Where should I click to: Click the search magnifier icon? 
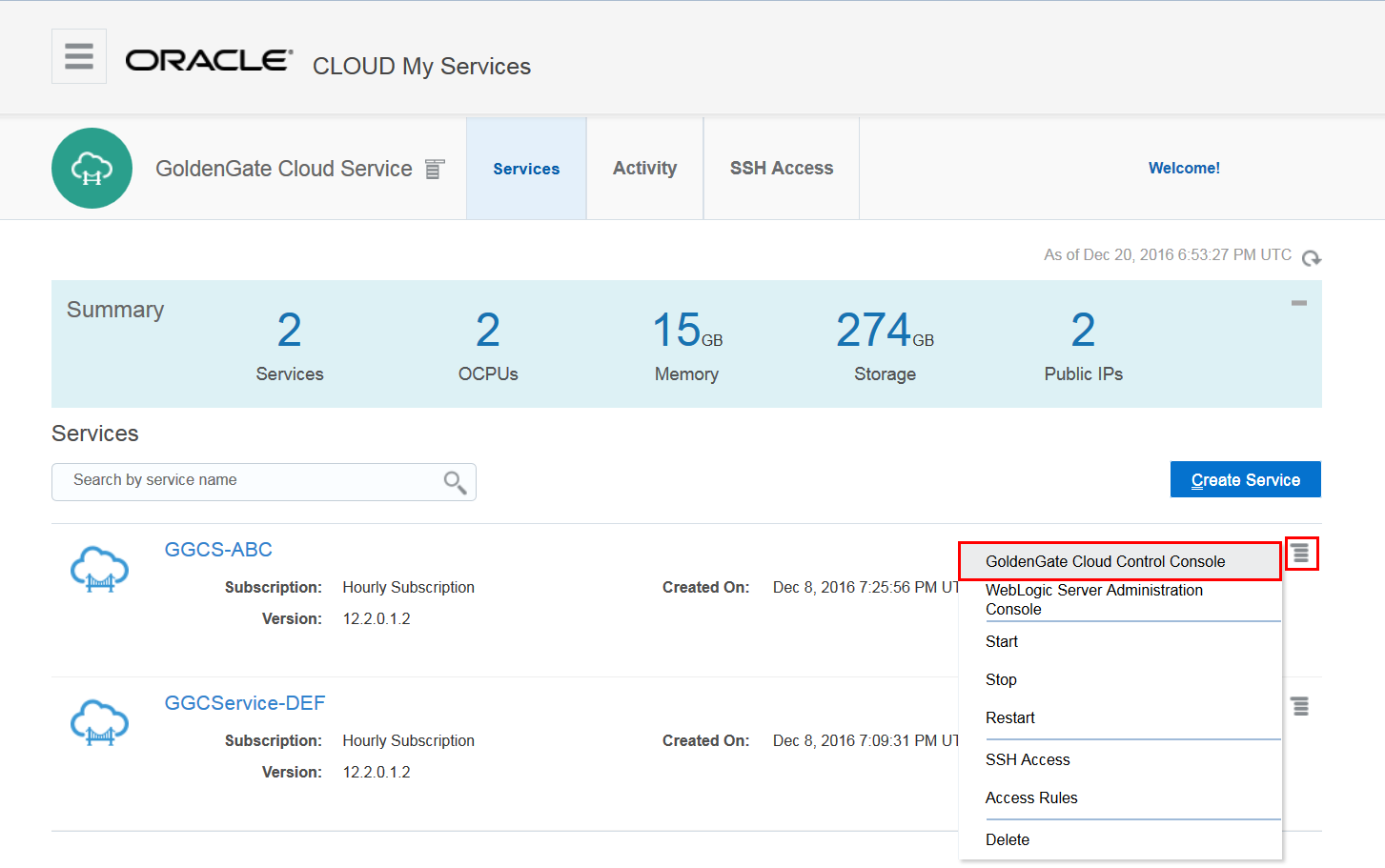point(455,481)
